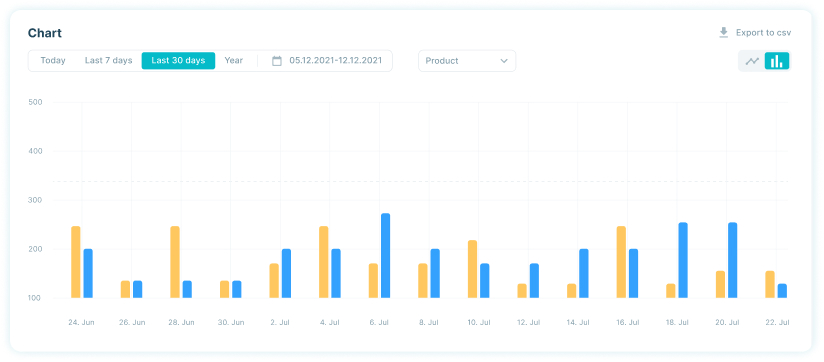
Task: Click the Chart heading
Action: [45, 33]
